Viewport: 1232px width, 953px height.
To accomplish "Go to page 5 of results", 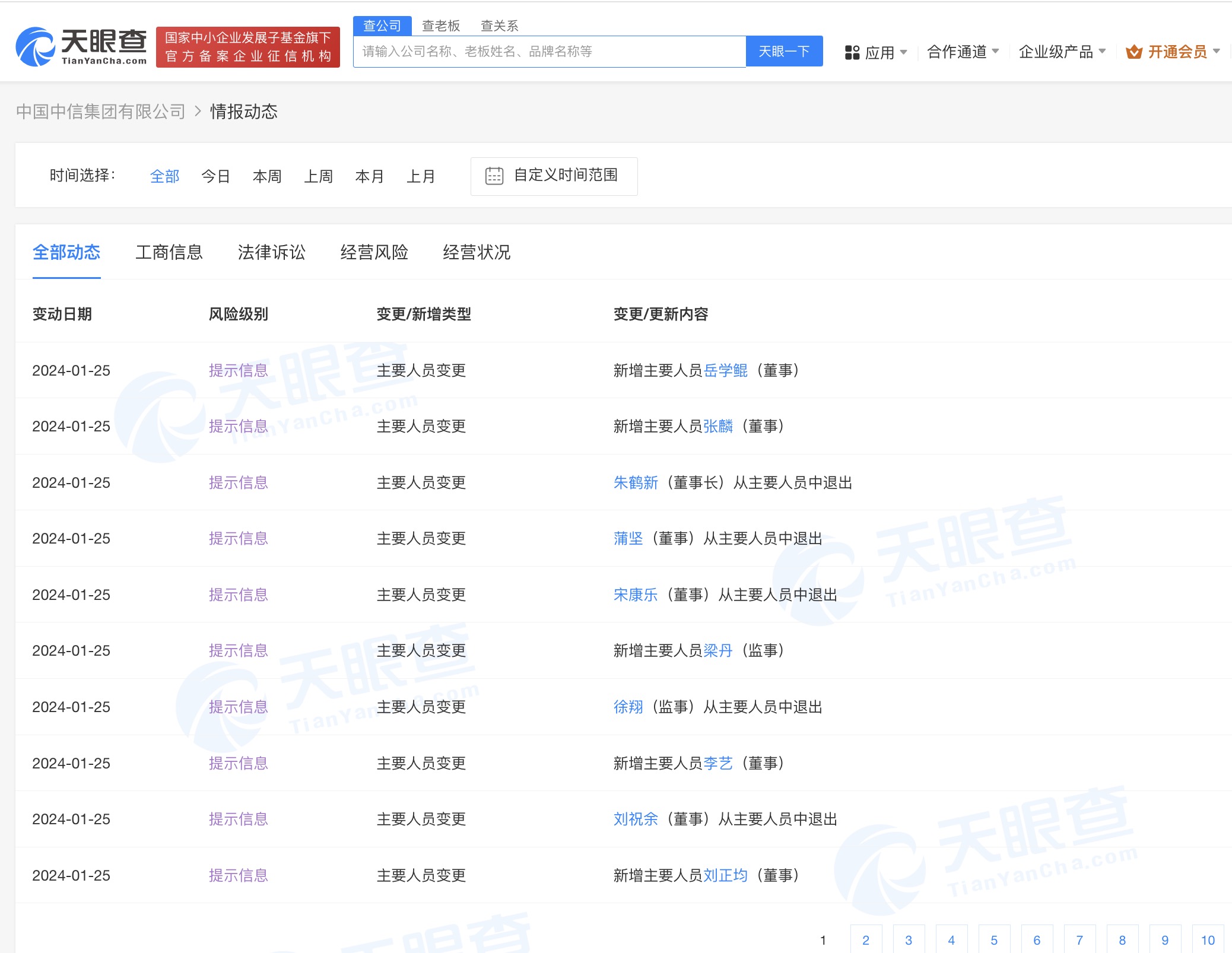I will (x=993, y=940).
